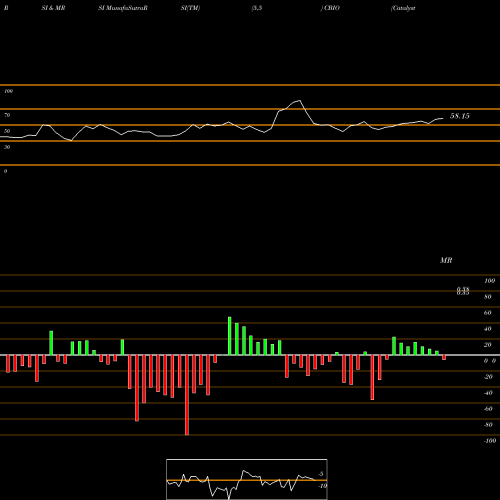Screen dimensions: 500x500
Task: Click the -100 label on MR axis
Action: pos(490,441)
